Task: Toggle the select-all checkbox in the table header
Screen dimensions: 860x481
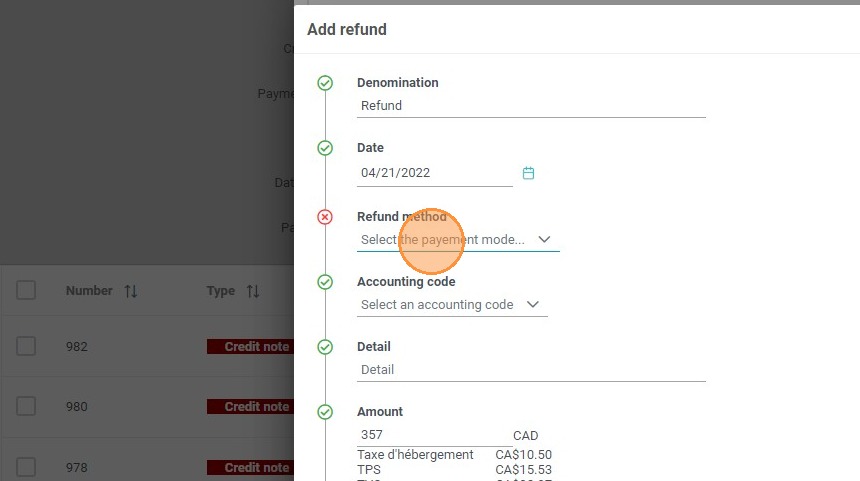Action: coord(26,290)
